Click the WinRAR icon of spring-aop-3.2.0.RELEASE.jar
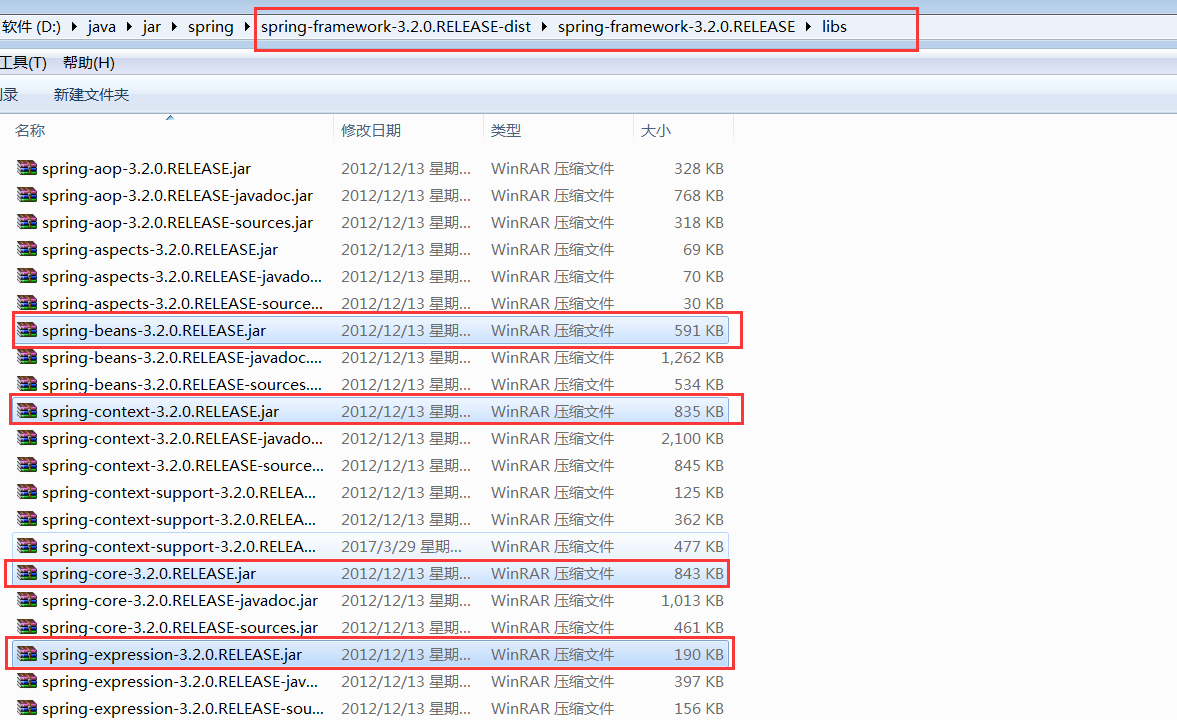Screen dimensions: 1177x720 tap(27, 167)
